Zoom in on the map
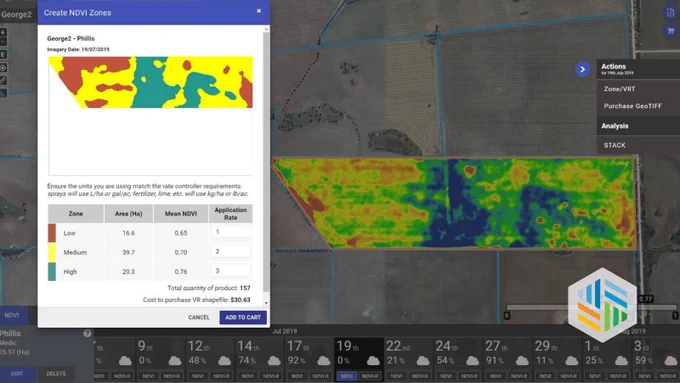The width and height of the screenshot is (680, 383). (3, 33)
